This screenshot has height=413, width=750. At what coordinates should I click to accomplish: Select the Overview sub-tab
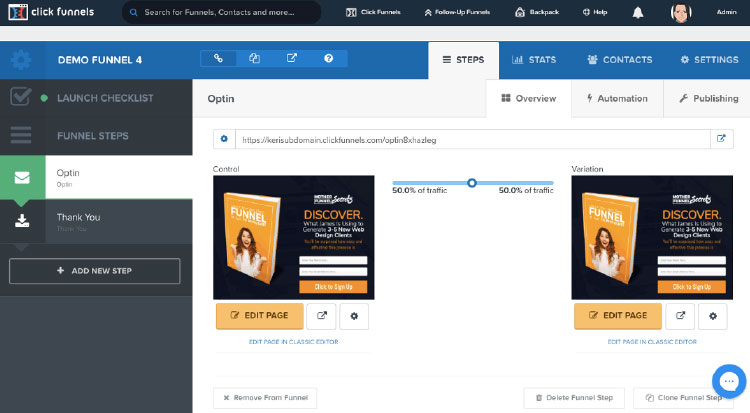529,99
